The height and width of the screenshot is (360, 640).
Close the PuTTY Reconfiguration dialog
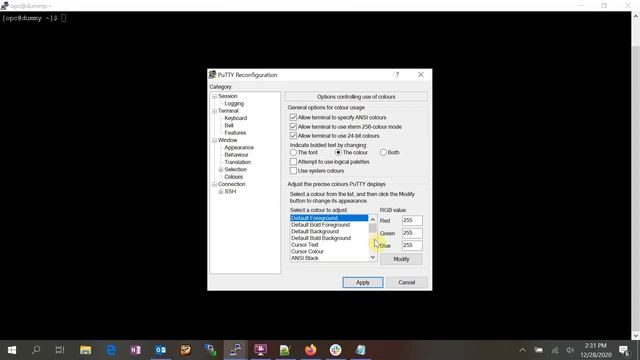pyautogui.click(x=420, y=75)
